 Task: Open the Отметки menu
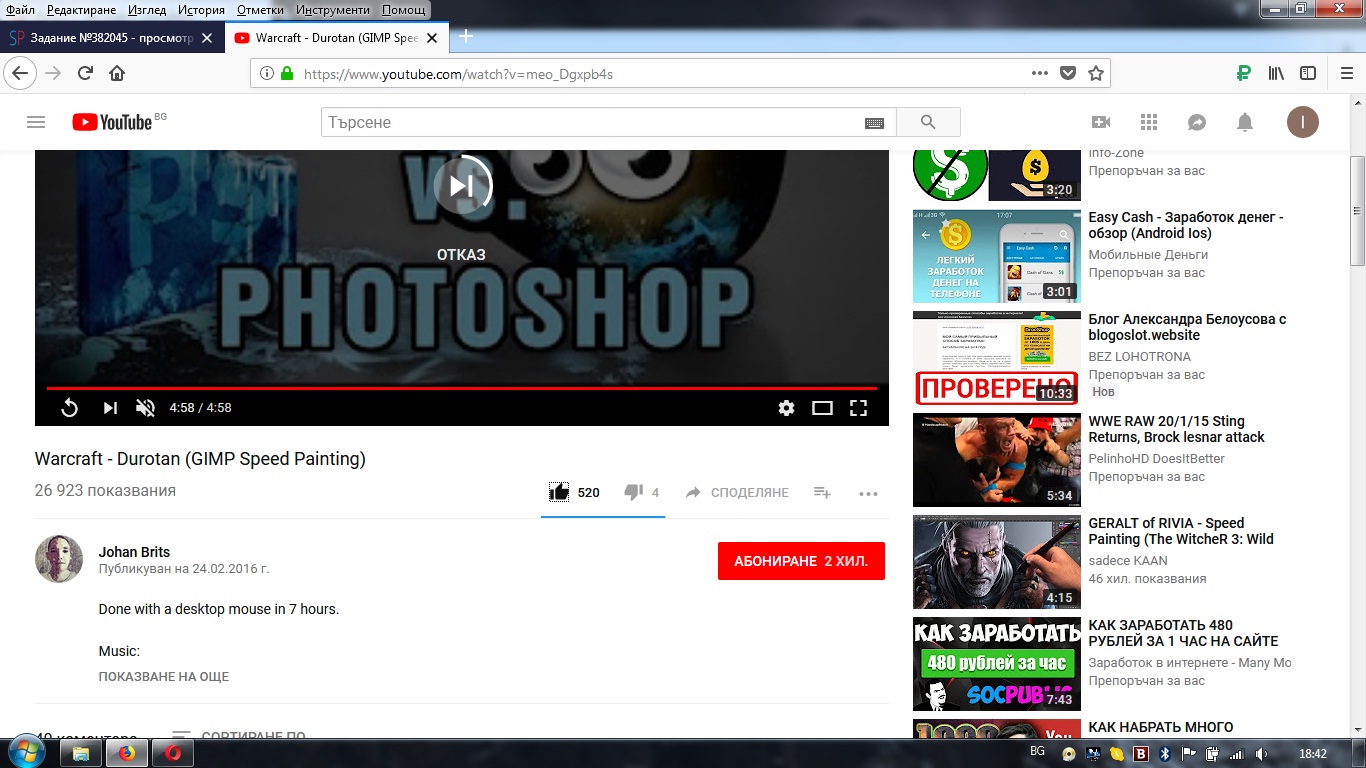(260, 10)
